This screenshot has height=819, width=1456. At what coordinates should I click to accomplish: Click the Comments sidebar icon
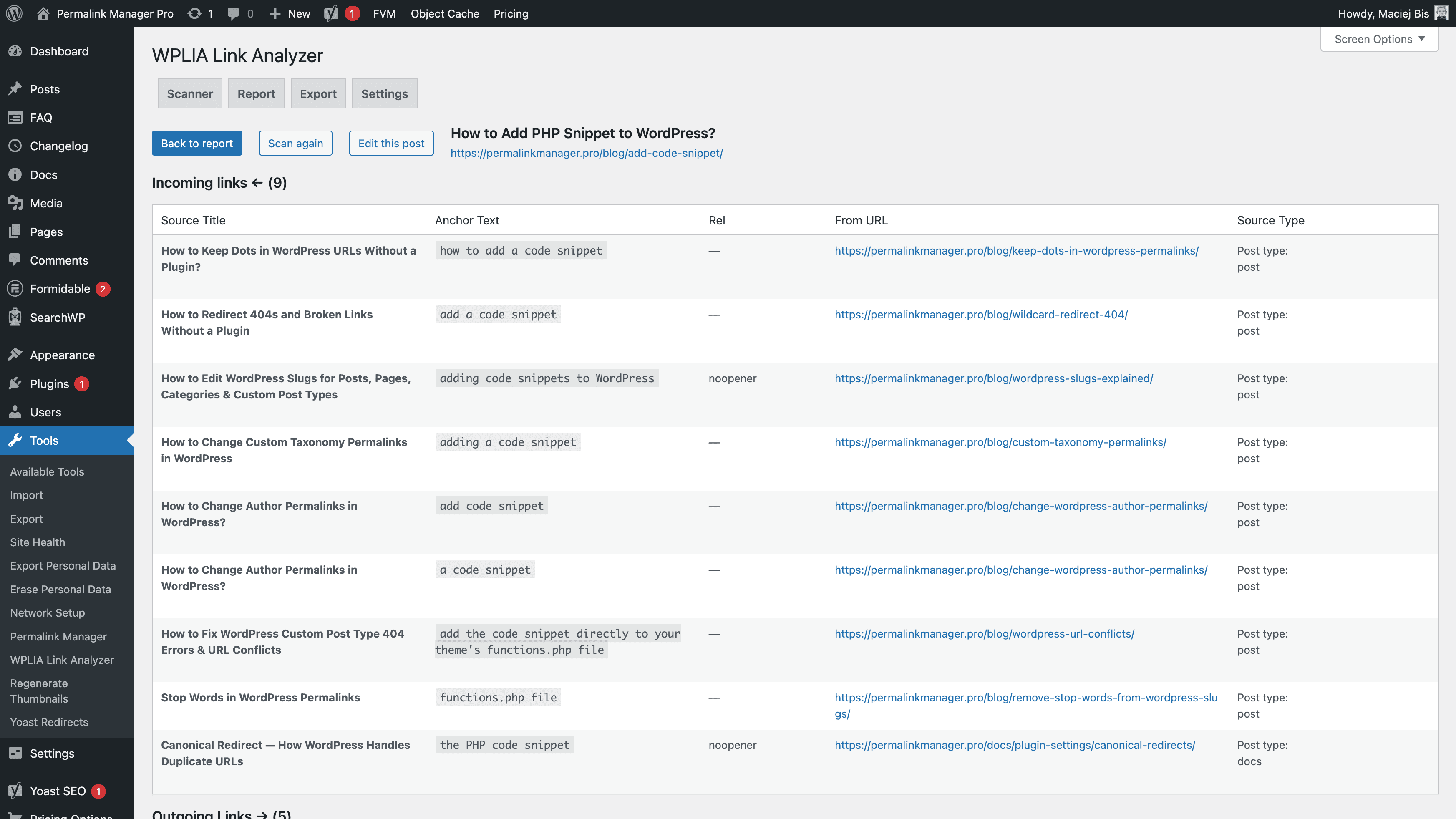pyautogui.click(x=15, y=260)
